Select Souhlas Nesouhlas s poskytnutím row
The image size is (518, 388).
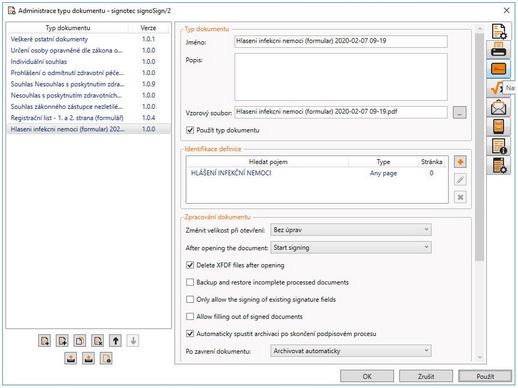[88, 84]
